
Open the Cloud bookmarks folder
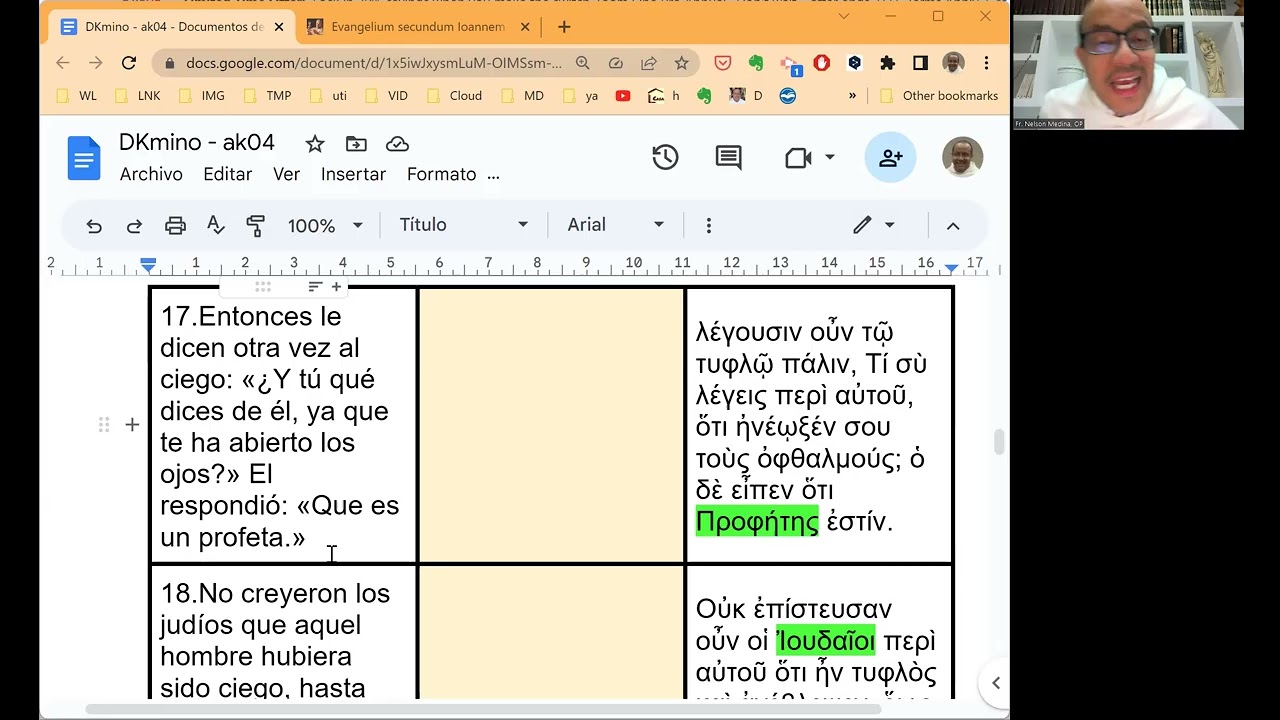pyautogui.click(x=455, y=96)
